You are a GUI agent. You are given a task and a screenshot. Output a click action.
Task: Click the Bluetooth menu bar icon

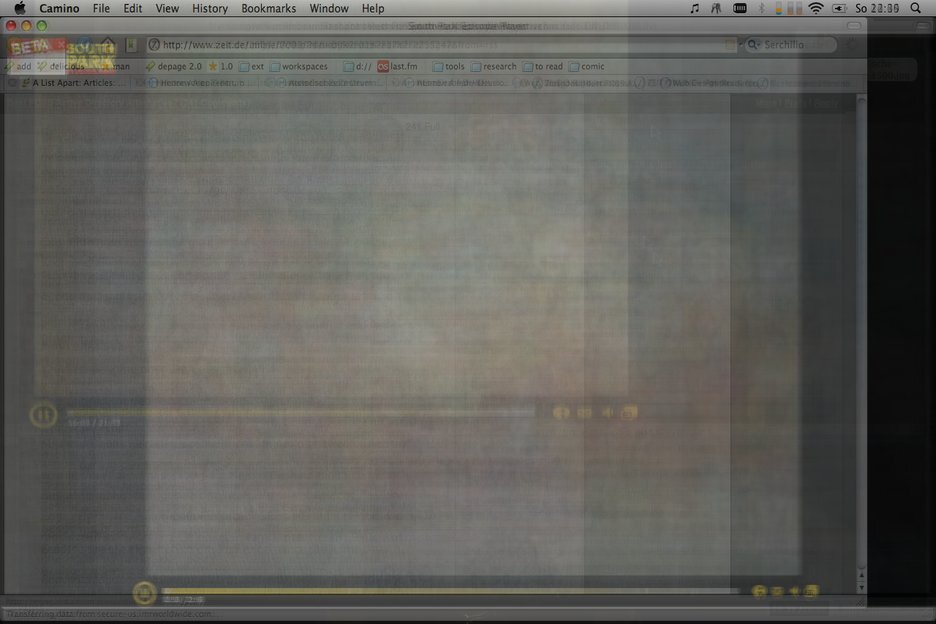[761, 8]
